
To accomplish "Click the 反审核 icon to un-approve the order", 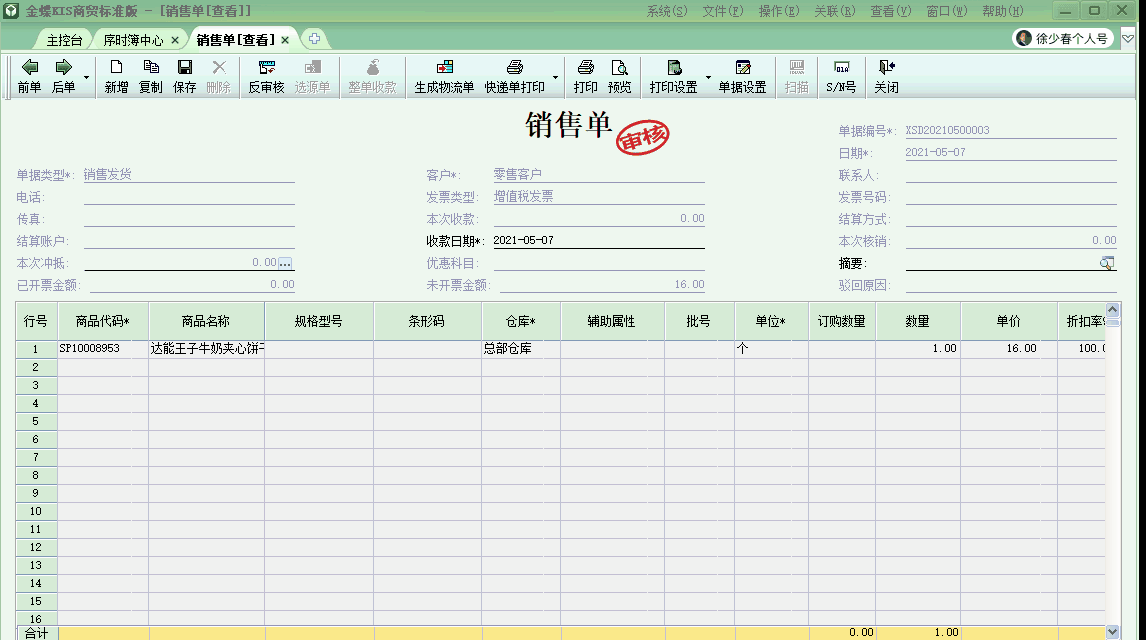I will click(266, 77).
